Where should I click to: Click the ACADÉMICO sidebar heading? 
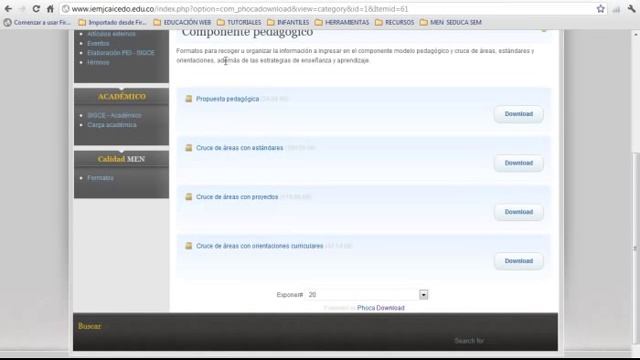pos(122,96)
